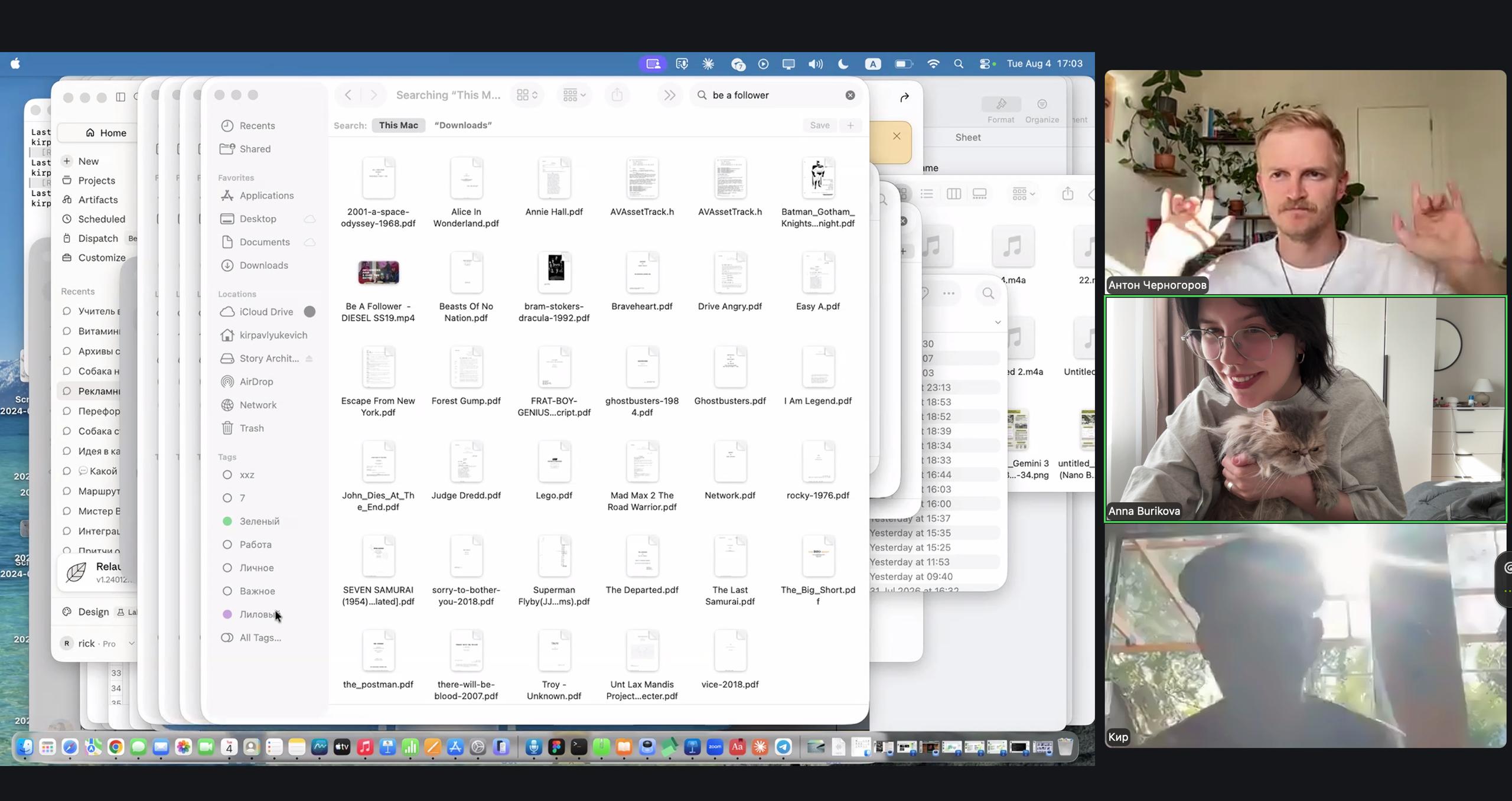Select the file vice-2018.pdf
The height and width of the screenshot is (801, 1512).
(x=730, y=660)
